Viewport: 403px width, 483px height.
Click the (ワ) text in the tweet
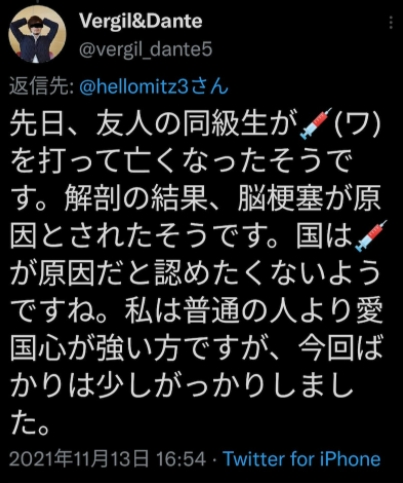[358, 124]
